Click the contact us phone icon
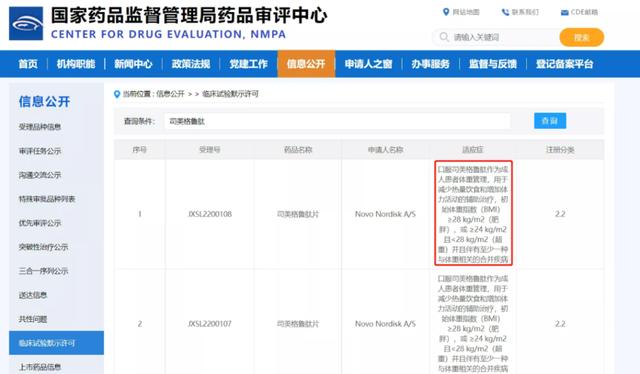The image size is (640, 374). (505, 12)
